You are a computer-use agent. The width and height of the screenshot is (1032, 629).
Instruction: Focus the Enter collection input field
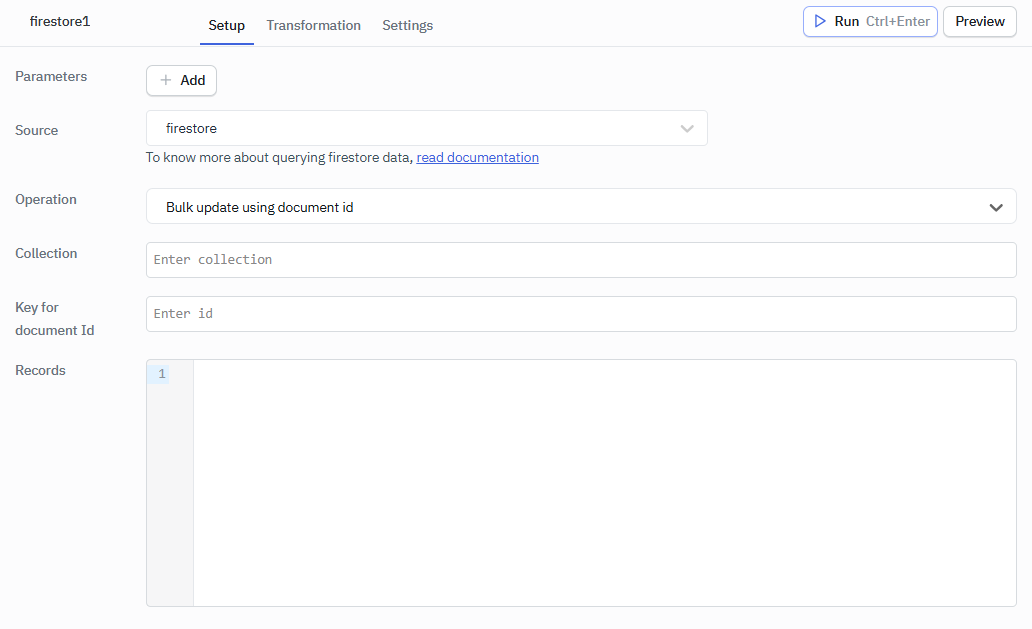[x=580, y=260]
